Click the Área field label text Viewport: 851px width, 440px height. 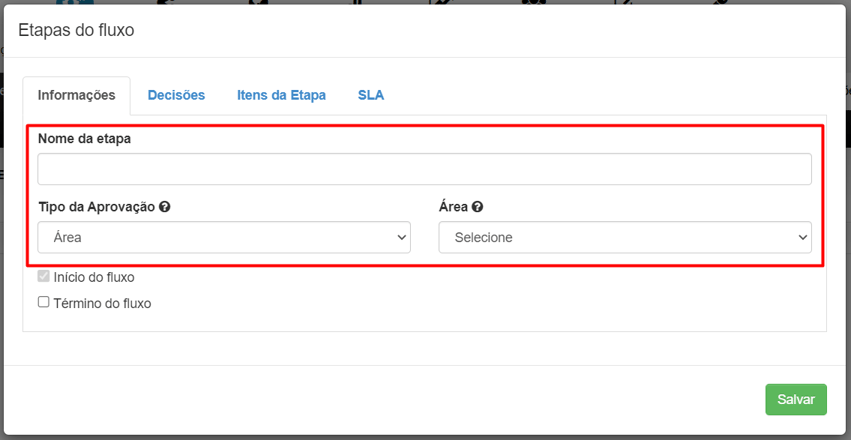point(453,207)
